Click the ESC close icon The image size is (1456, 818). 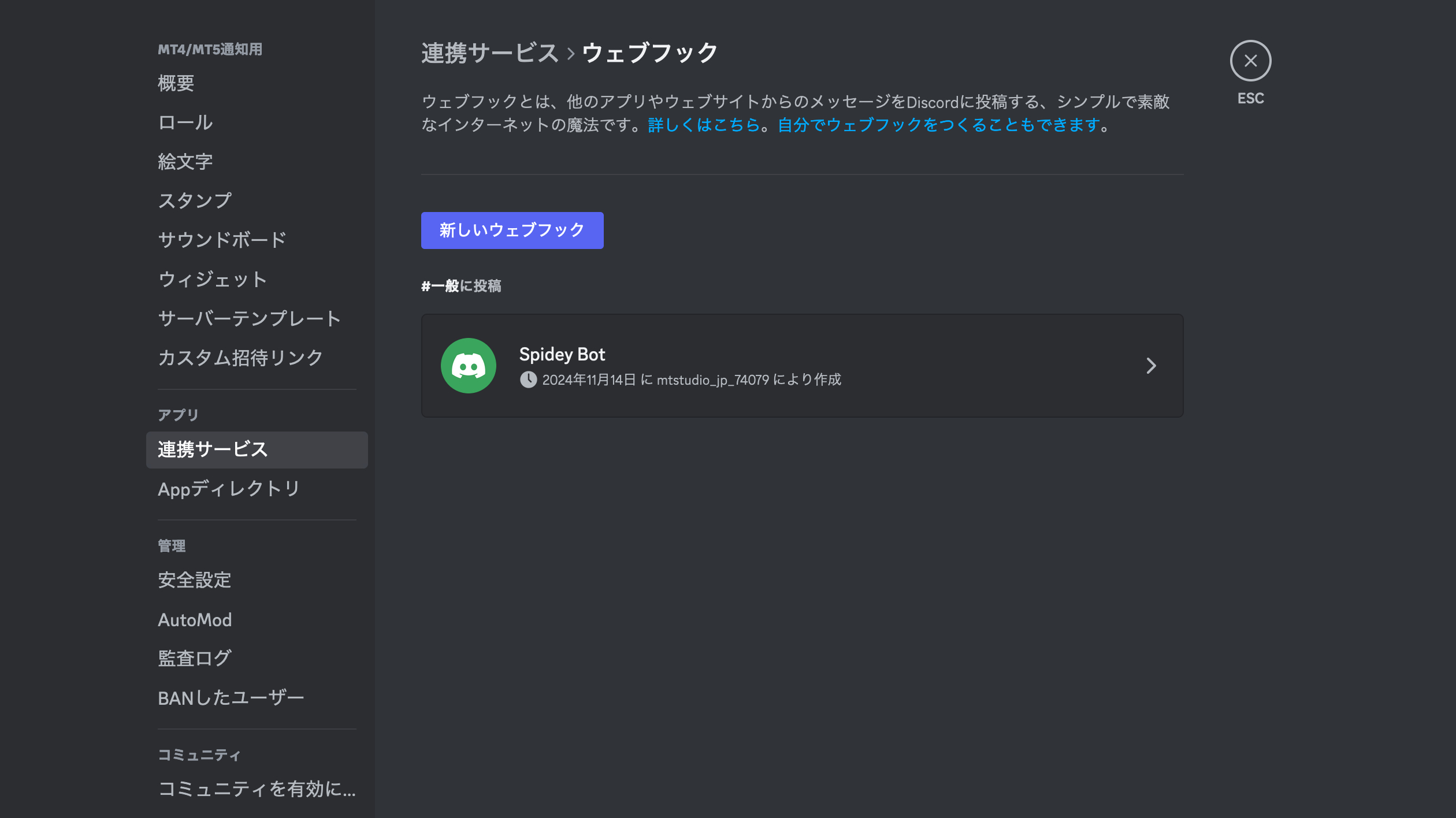pos(1250,61)
